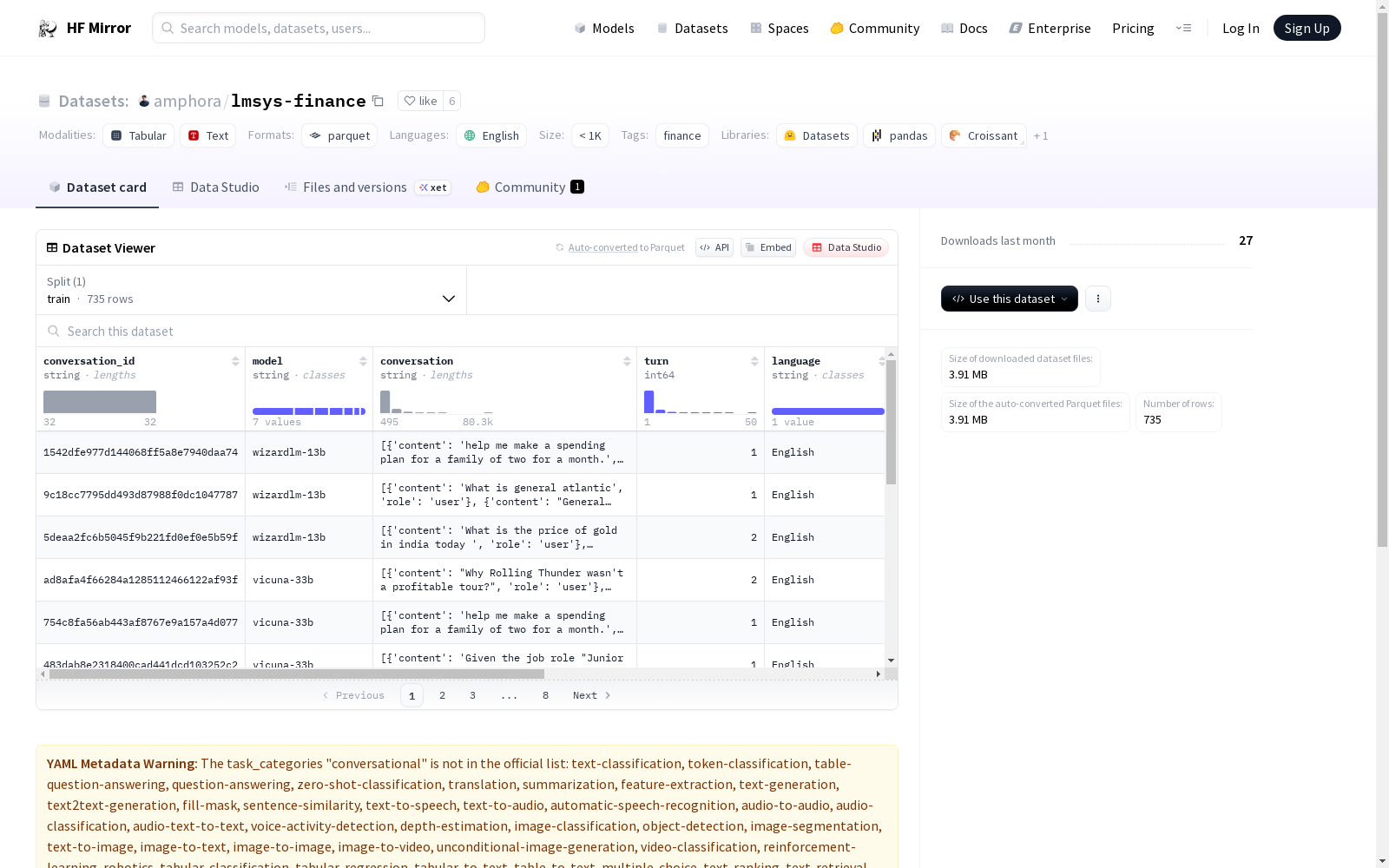This screenshot has width=1389, height=868.
Task: Focus the Search this dataset field
Action: tap(467, 331)
